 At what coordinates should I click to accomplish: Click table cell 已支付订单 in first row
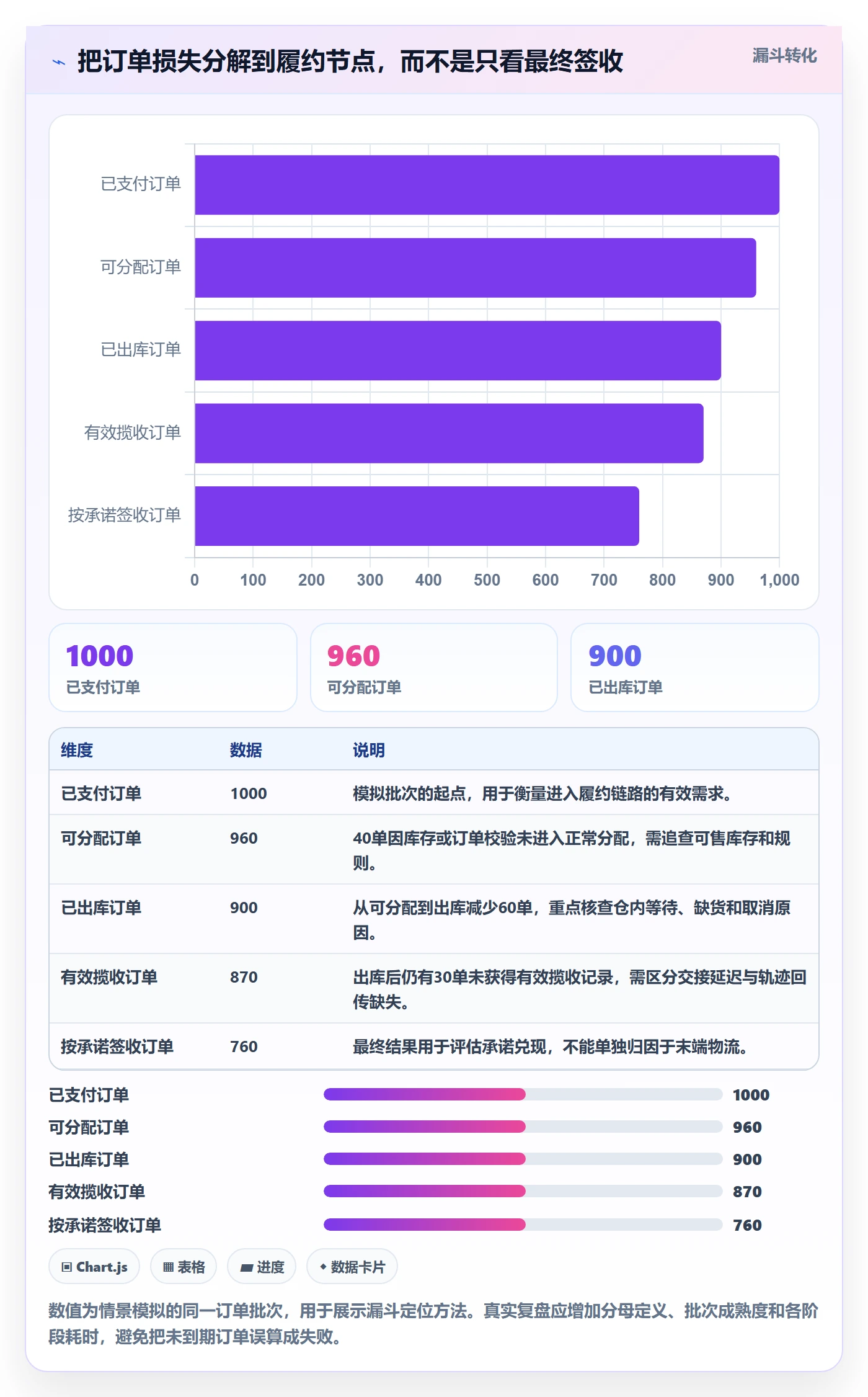pyautogui.click(x=101, y=793)
